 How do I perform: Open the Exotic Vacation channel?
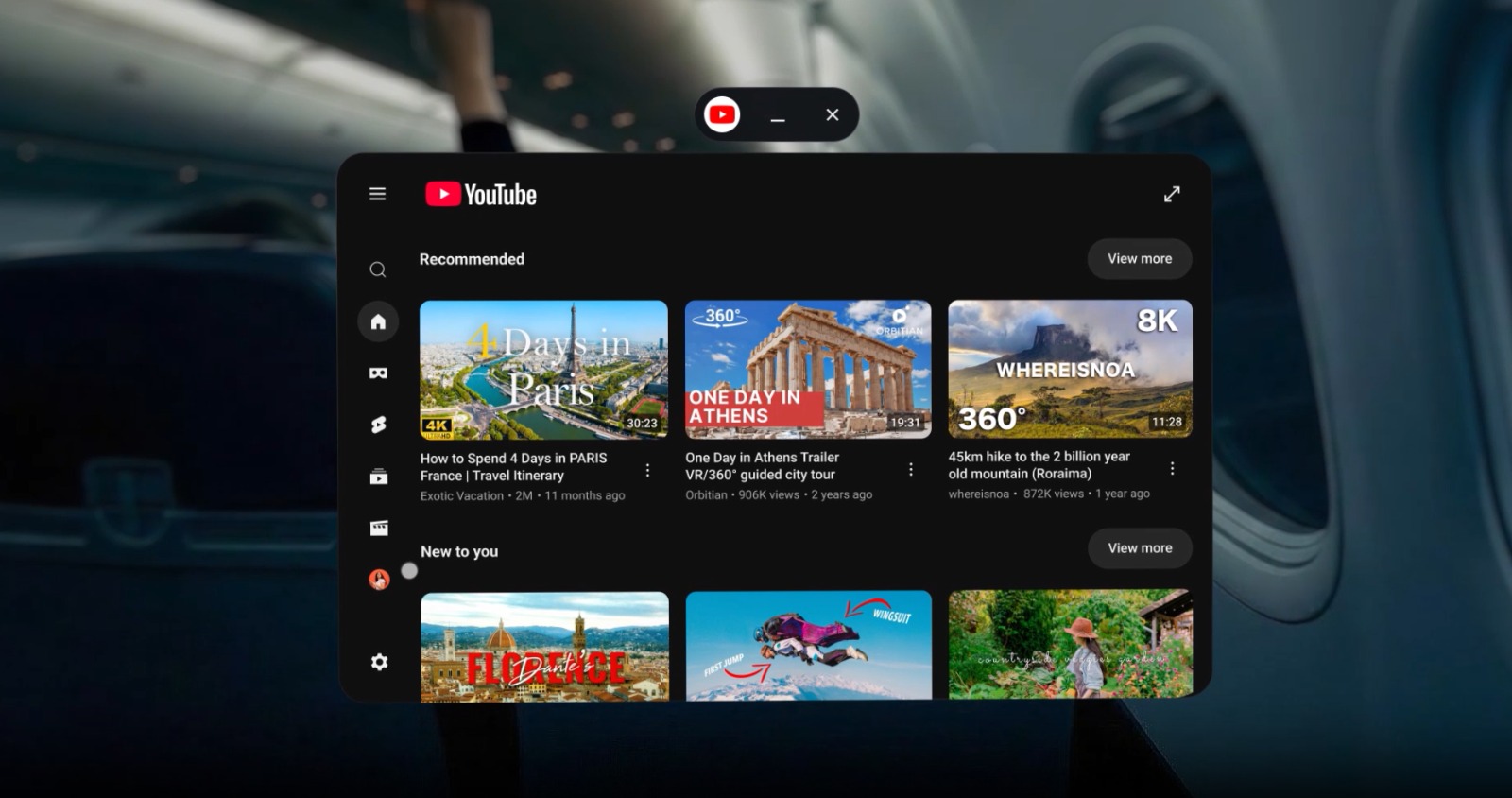[x=462, y=495]
